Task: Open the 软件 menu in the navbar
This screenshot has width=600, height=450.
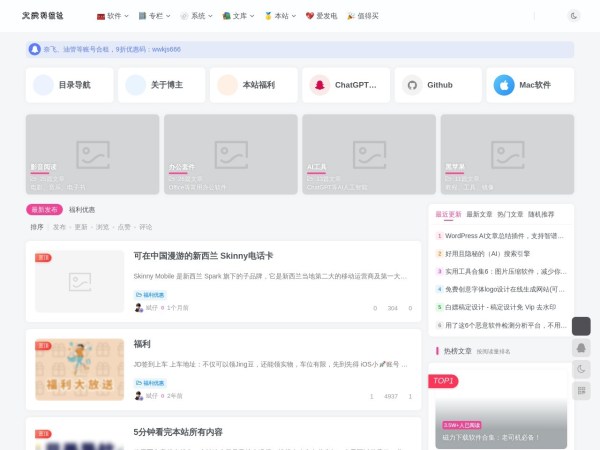Action: pyautogui.click(x=112, y=16)
